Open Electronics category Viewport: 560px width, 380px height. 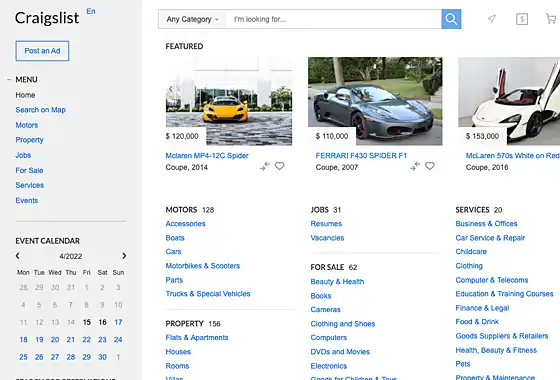coord(329,366)
